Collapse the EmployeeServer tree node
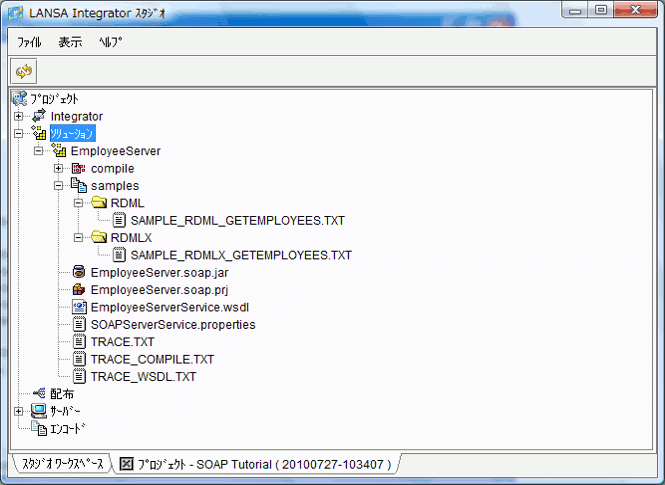The image size is (665, 485). 38,151
